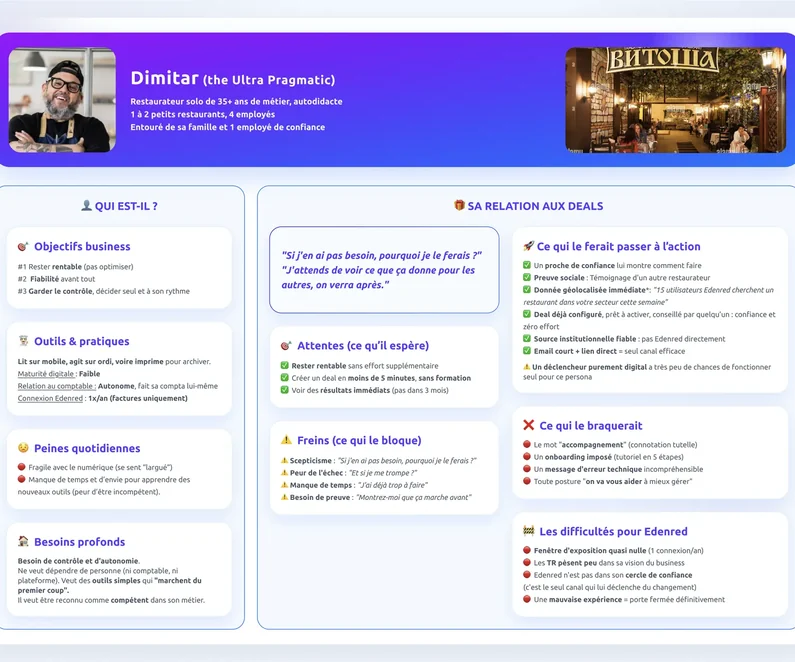Click line Lit sur mobile, agit sur ordi
Screen dimensions: 795x662
click(114, 361)
